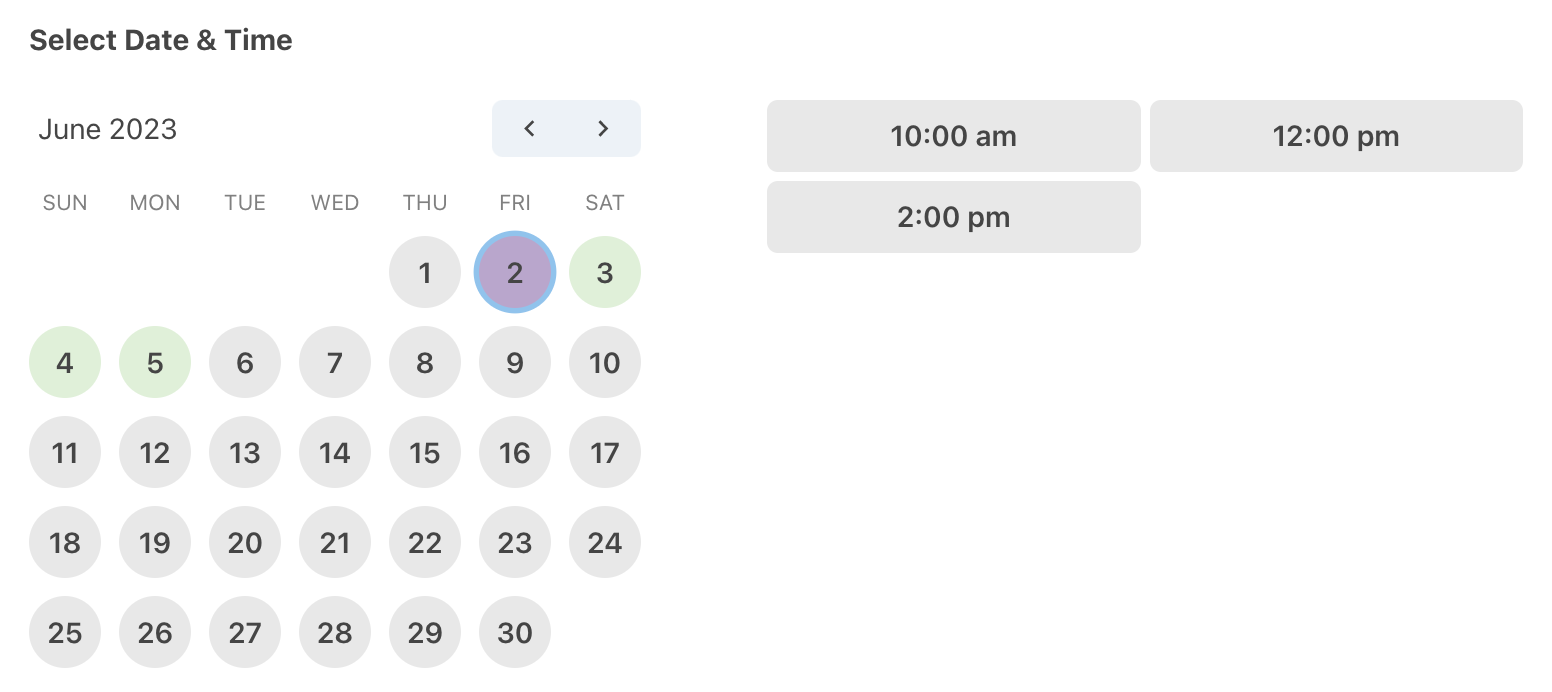Select June 2 highlighted date
This screenshot has height=692, width=1552.
(515, 272)
